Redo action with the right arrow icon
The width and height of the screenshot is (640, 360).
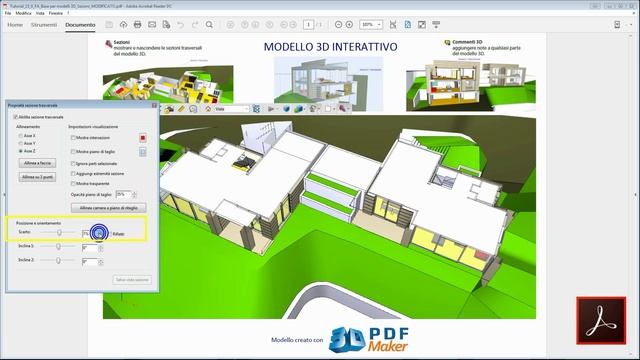point(195,24)
